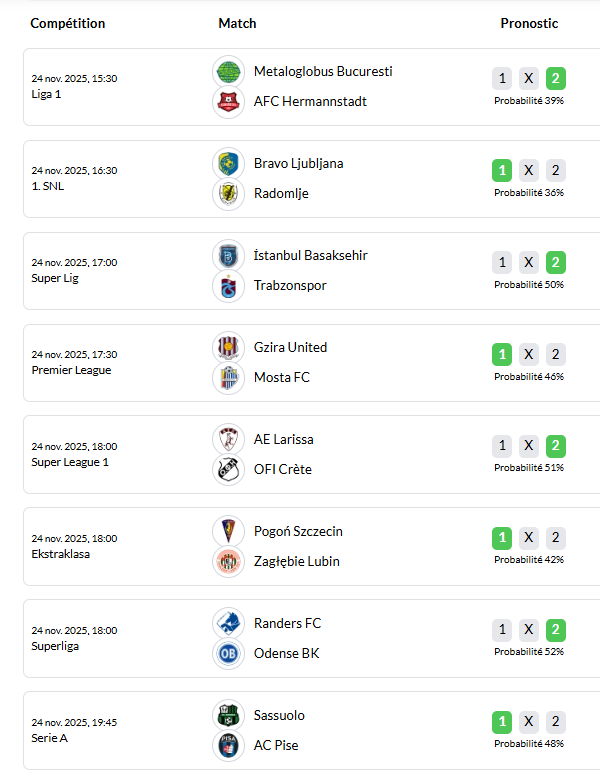The image size is (600, 780).
Task: Click the Odense BK logo
Action: (x=228, y=653)
